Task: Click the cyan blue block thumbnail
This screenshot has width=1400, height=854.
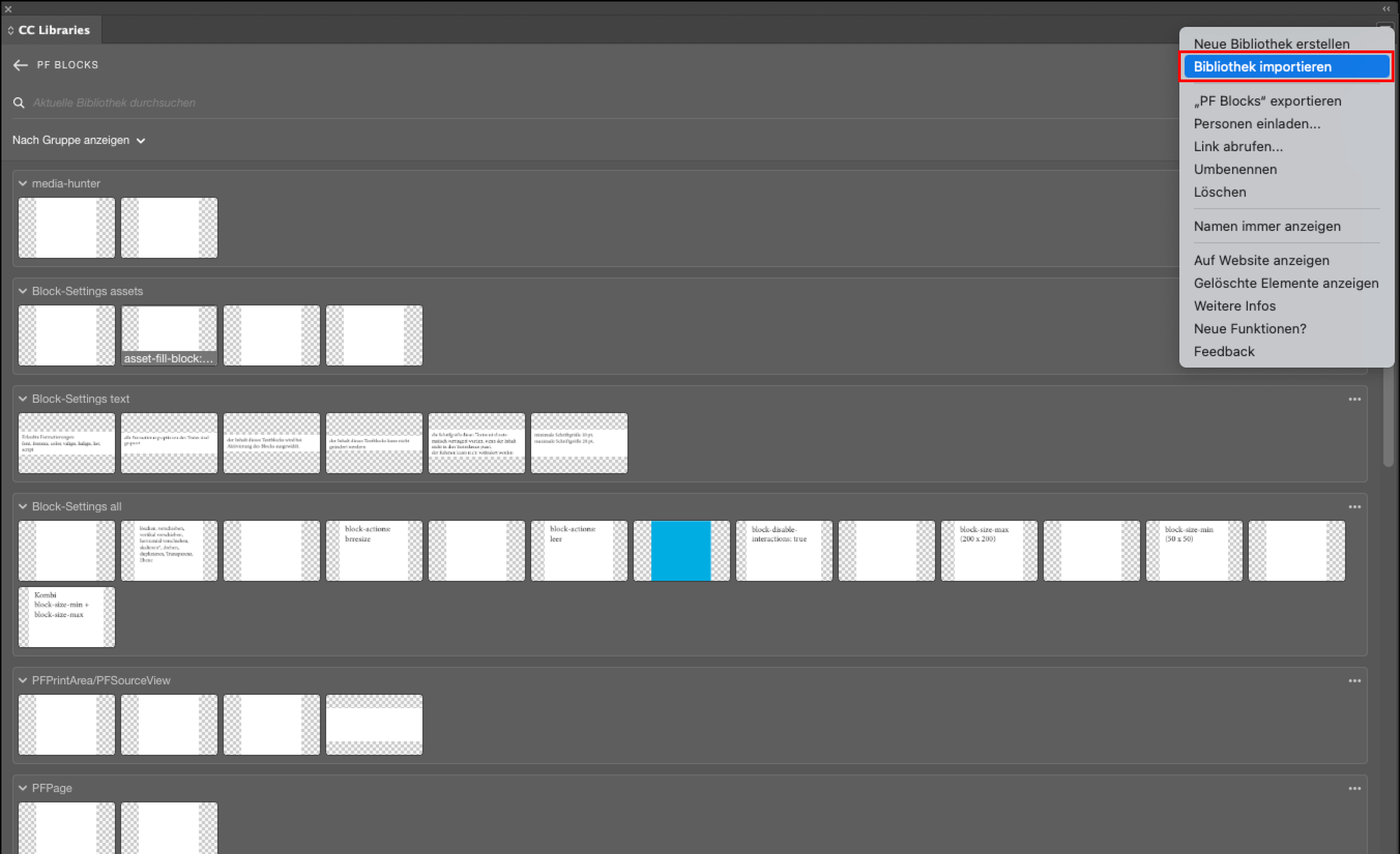Action: tap(681, 551)
